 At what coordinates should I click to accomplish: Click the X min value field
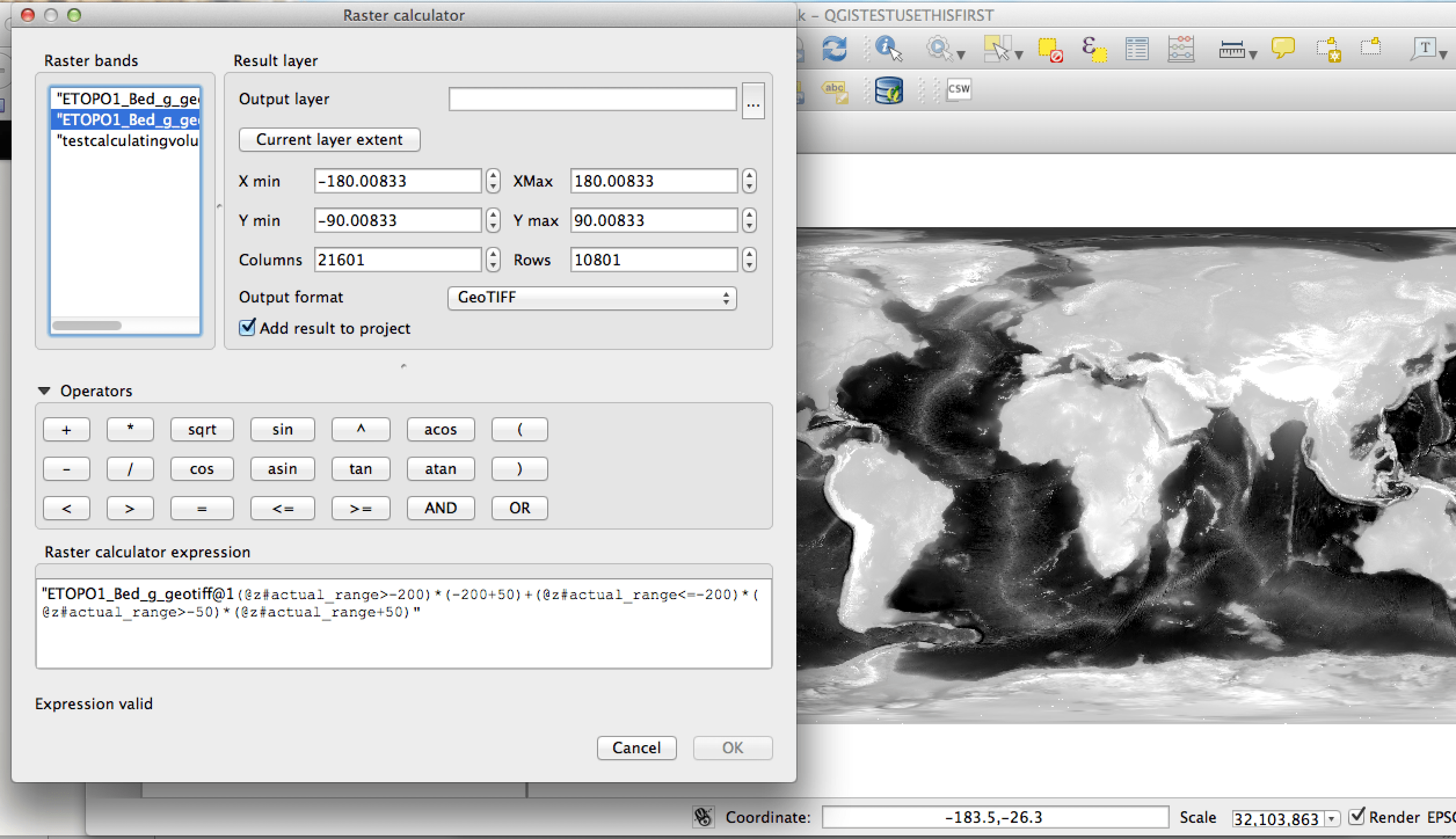[x=398, y=181]
